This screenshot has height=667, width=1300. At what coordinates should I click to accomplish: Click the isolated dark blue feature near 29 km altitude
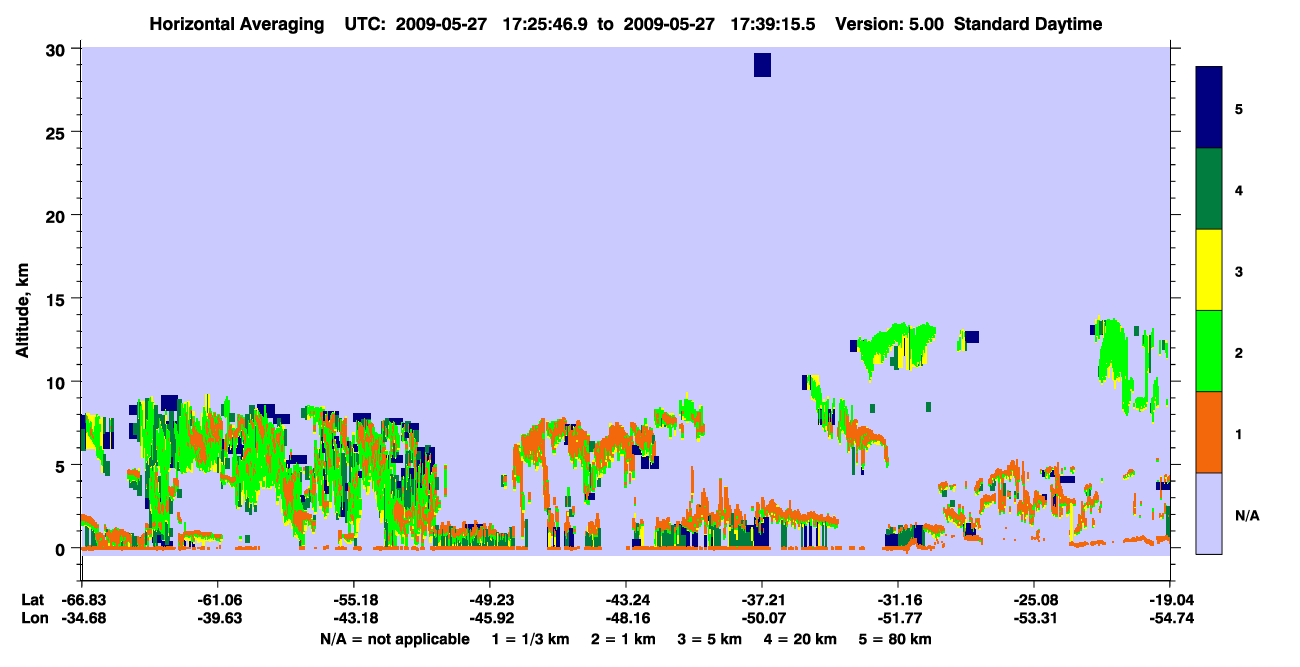coord(762,65)
